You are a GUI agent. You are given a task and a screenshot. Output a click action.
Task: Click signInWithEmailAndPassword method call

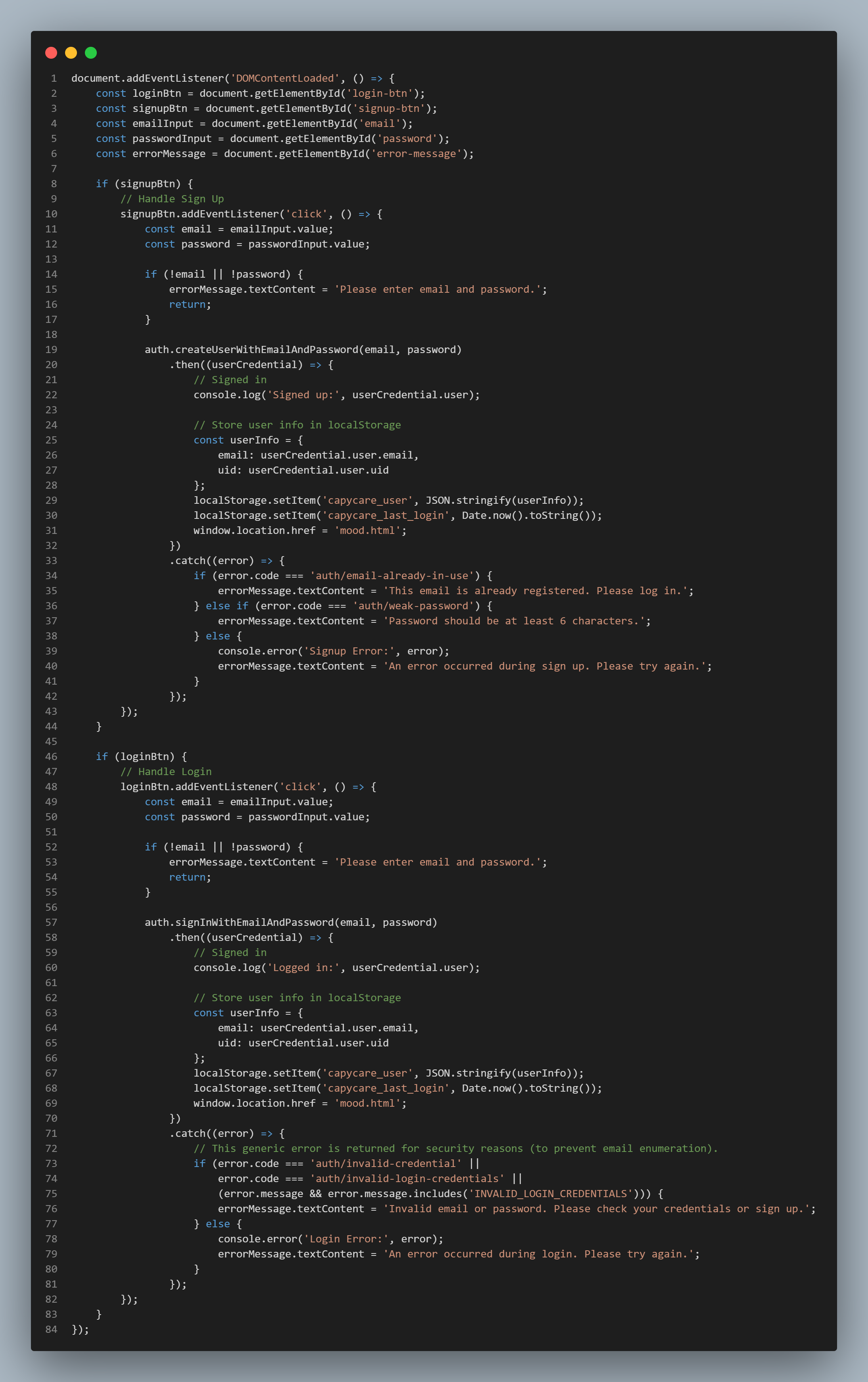tap(254, 922)
